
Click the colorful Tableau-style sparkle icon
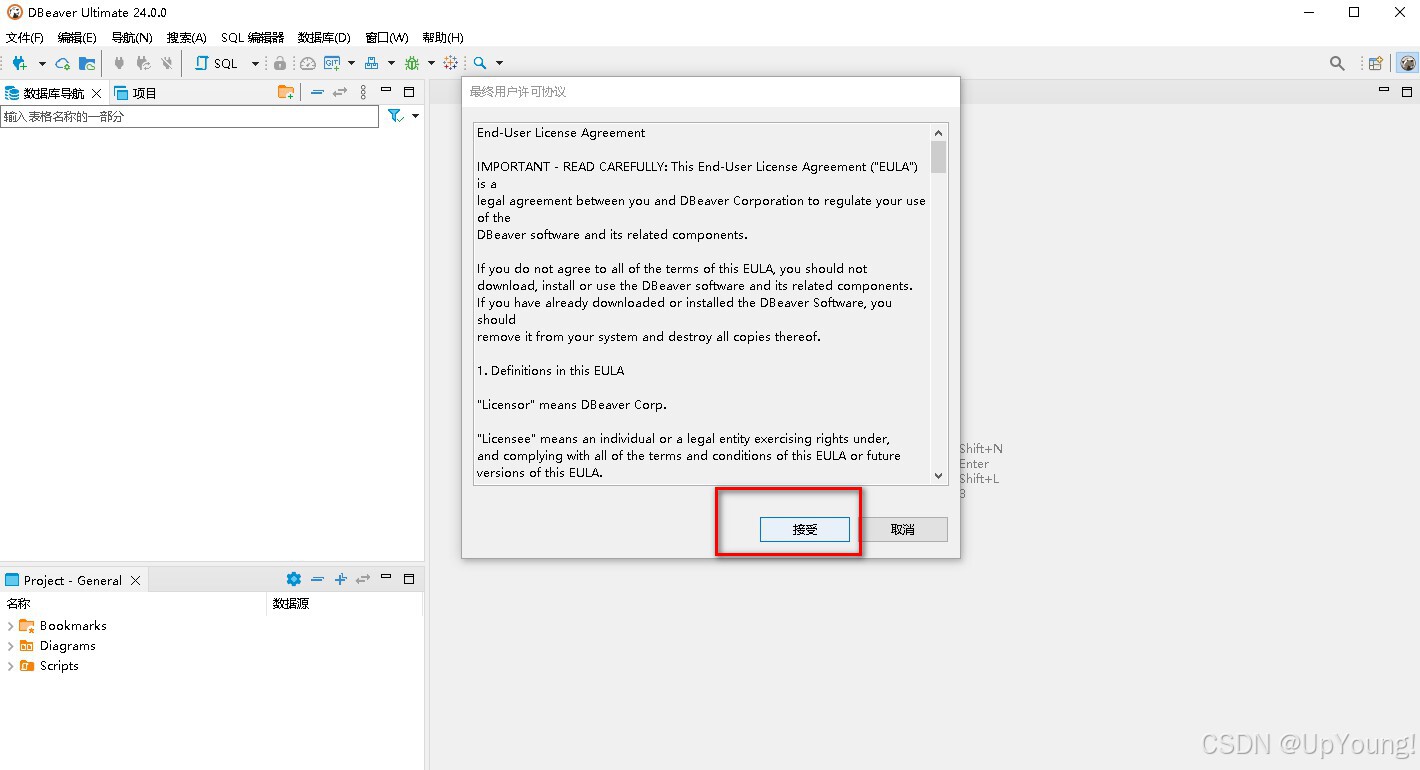tap(451, 63)
